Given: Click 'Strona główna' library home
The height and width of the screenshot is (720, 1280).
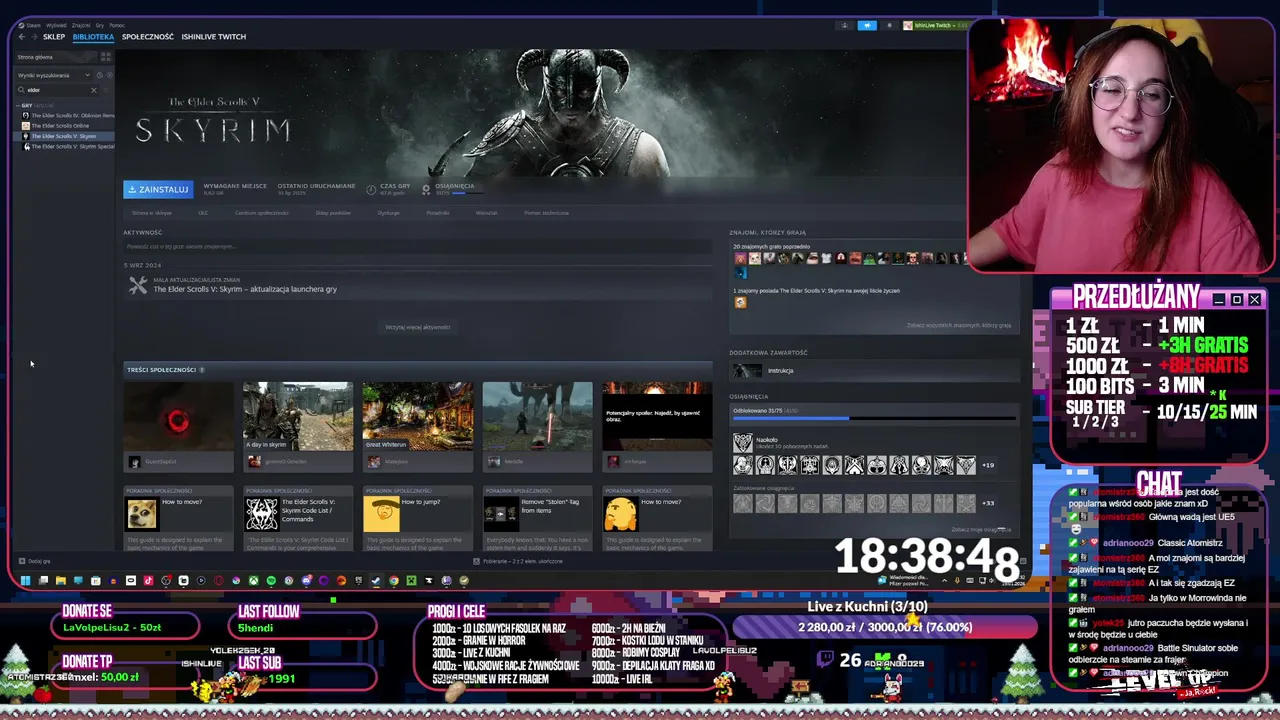Looking at the screenshot, I should tap(55, 57).
